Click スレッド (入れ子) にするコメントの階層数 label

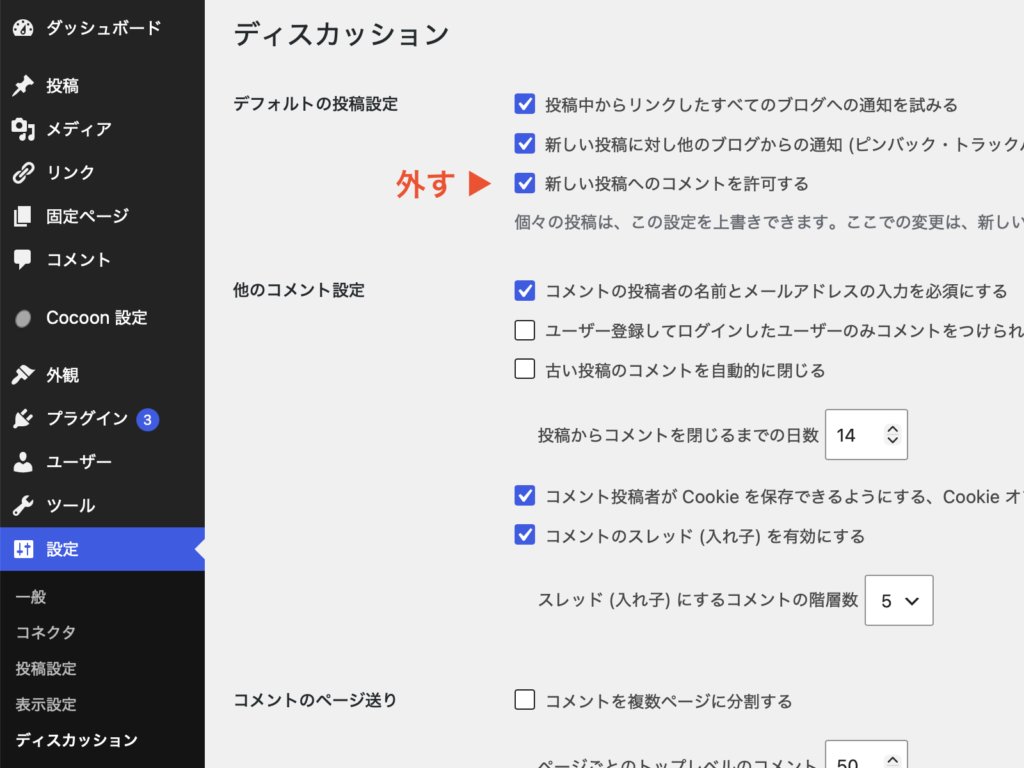pos(697,600)
